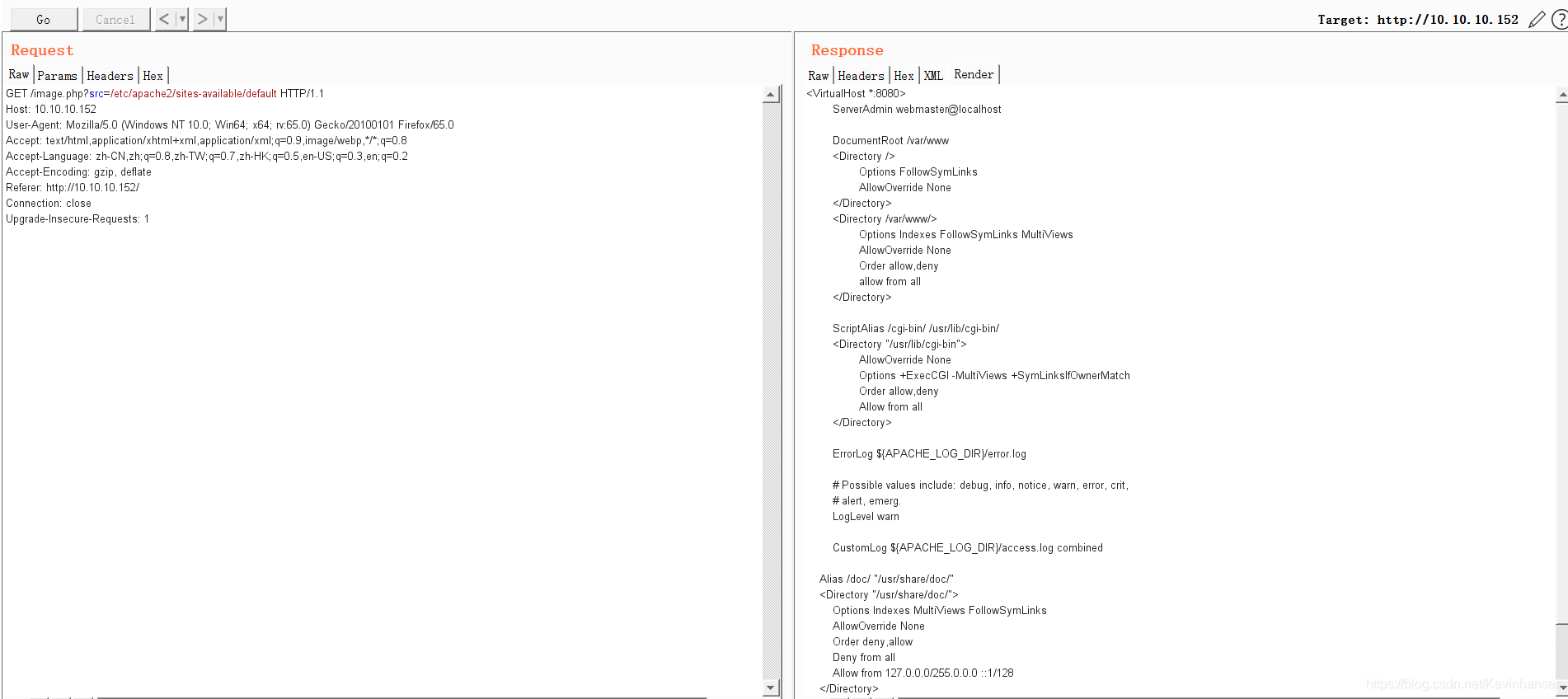Click the request vertical scrollbar track
The width and height of the screenshot is (1568, 699).
coord(771,391)
